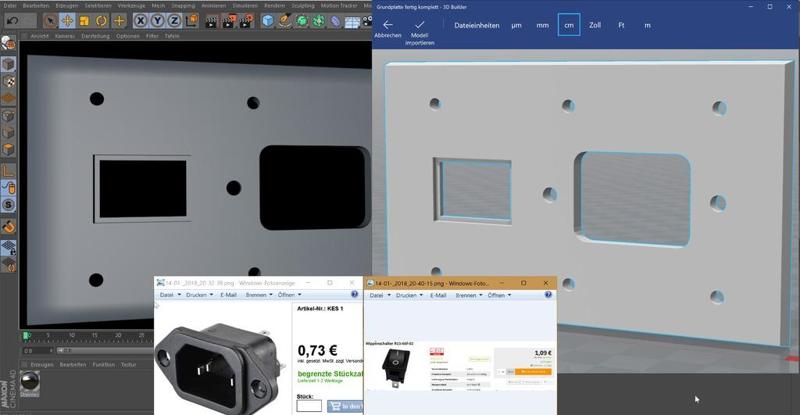
Task: Toggle the X axis lock
Action: [141, 21]
